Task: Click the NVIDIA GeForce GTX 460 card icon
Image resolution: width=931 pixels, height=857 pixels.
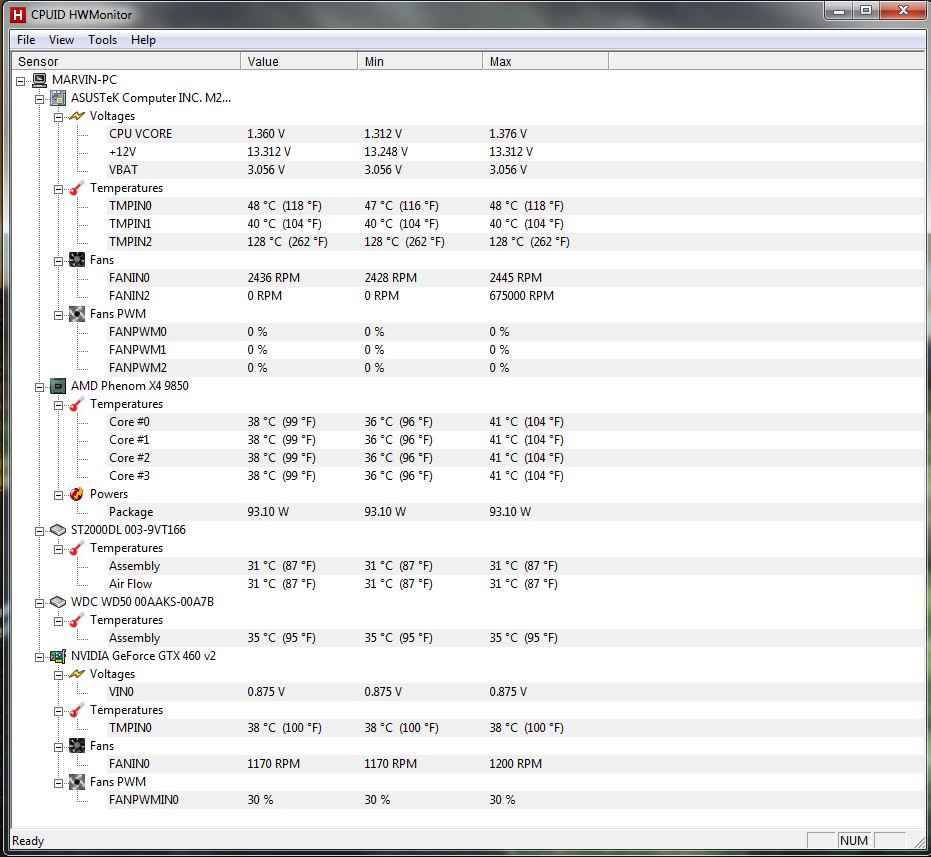Action: (58, 656)
